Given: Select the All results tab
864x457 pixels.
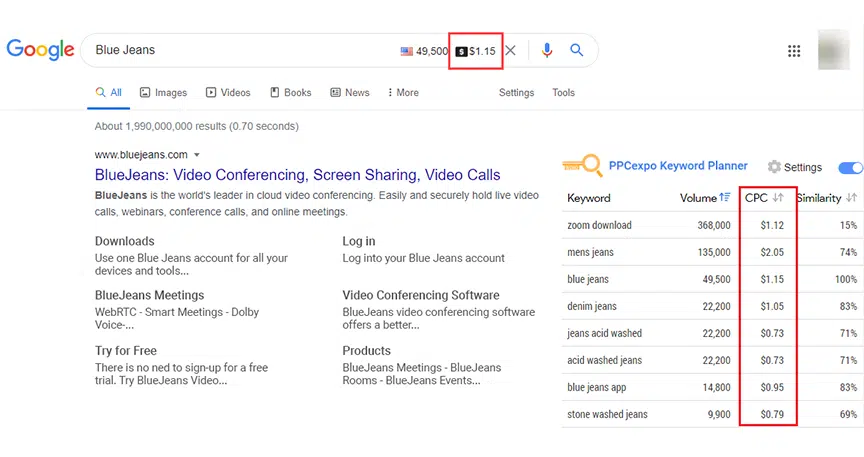Looking at the screenshot, I should click(109, 93).
